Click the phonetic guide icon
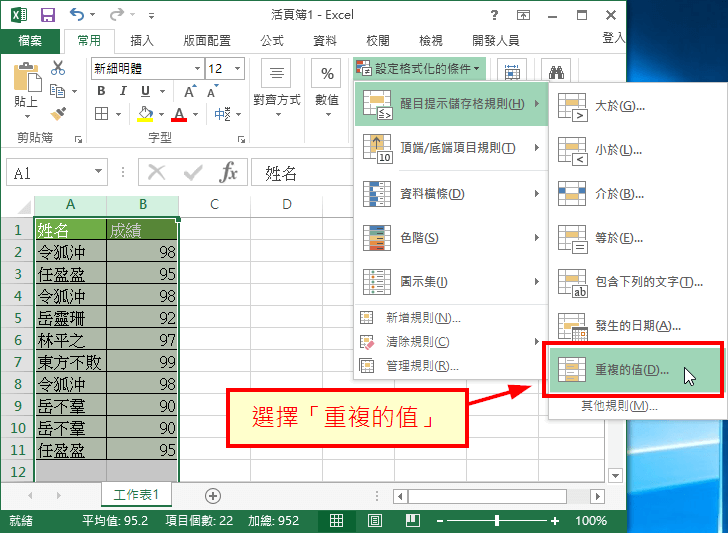 [x=222, y=113]
